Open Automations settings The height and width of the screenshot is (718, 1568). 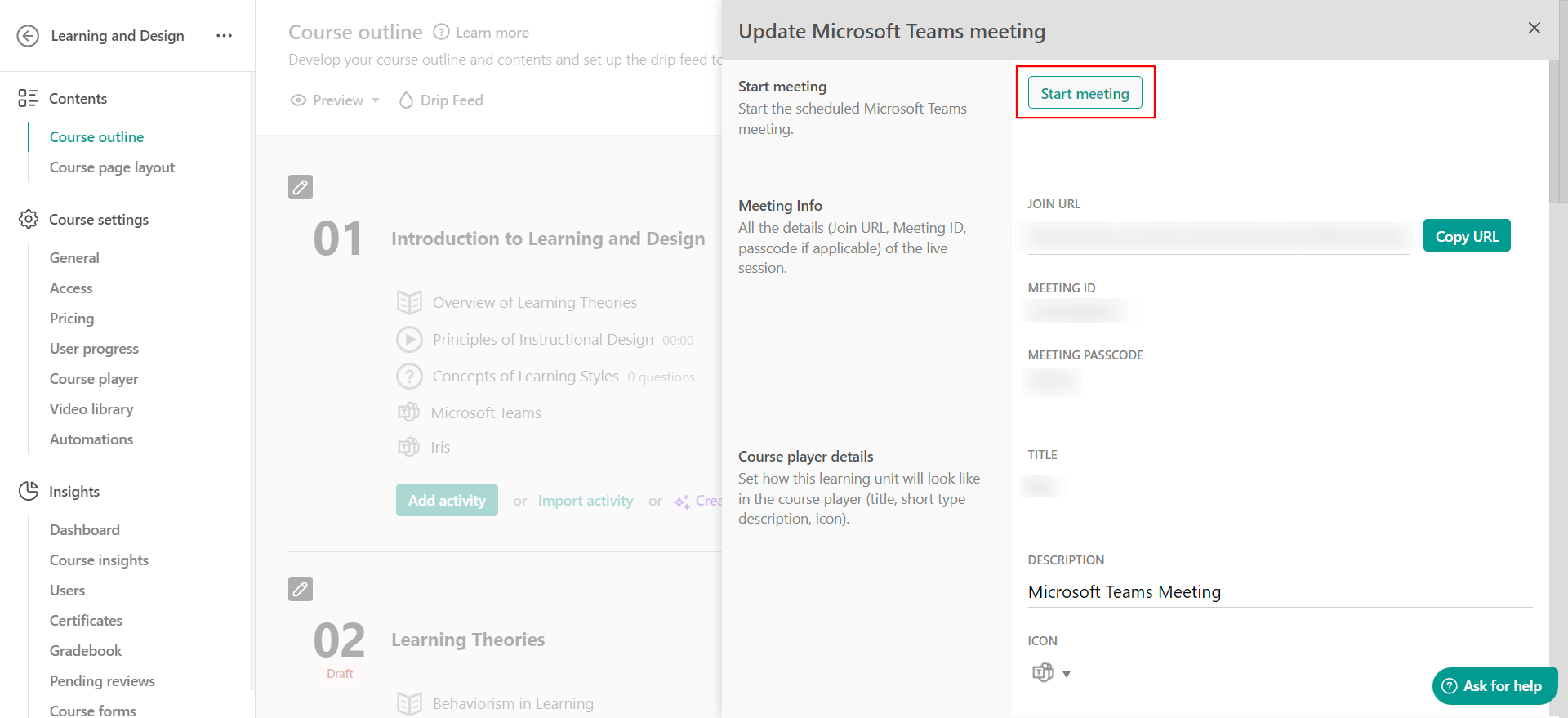(91, 439)
